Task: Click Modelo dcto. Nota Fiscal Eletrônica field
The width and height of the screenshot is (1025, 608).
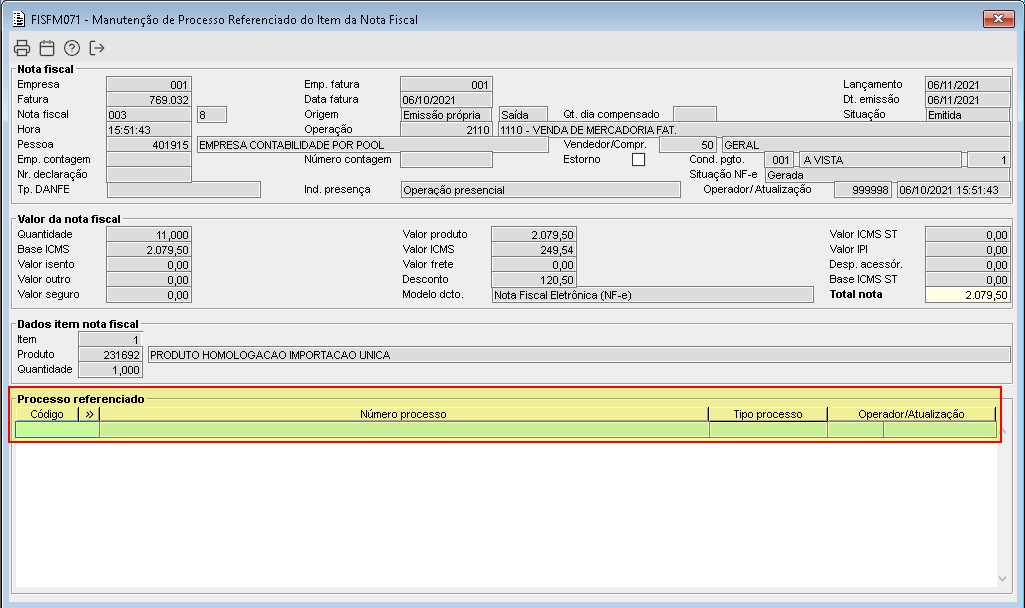Action: click(x=652, y=295)
